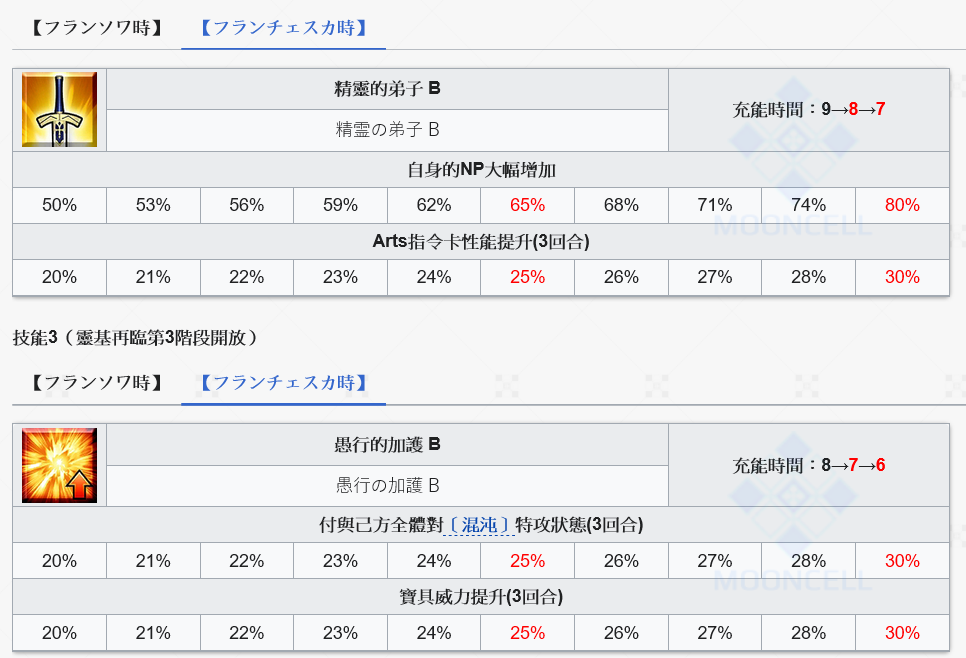Switch to lower フランチェスカ時 tab

click(x=283, y=382)
